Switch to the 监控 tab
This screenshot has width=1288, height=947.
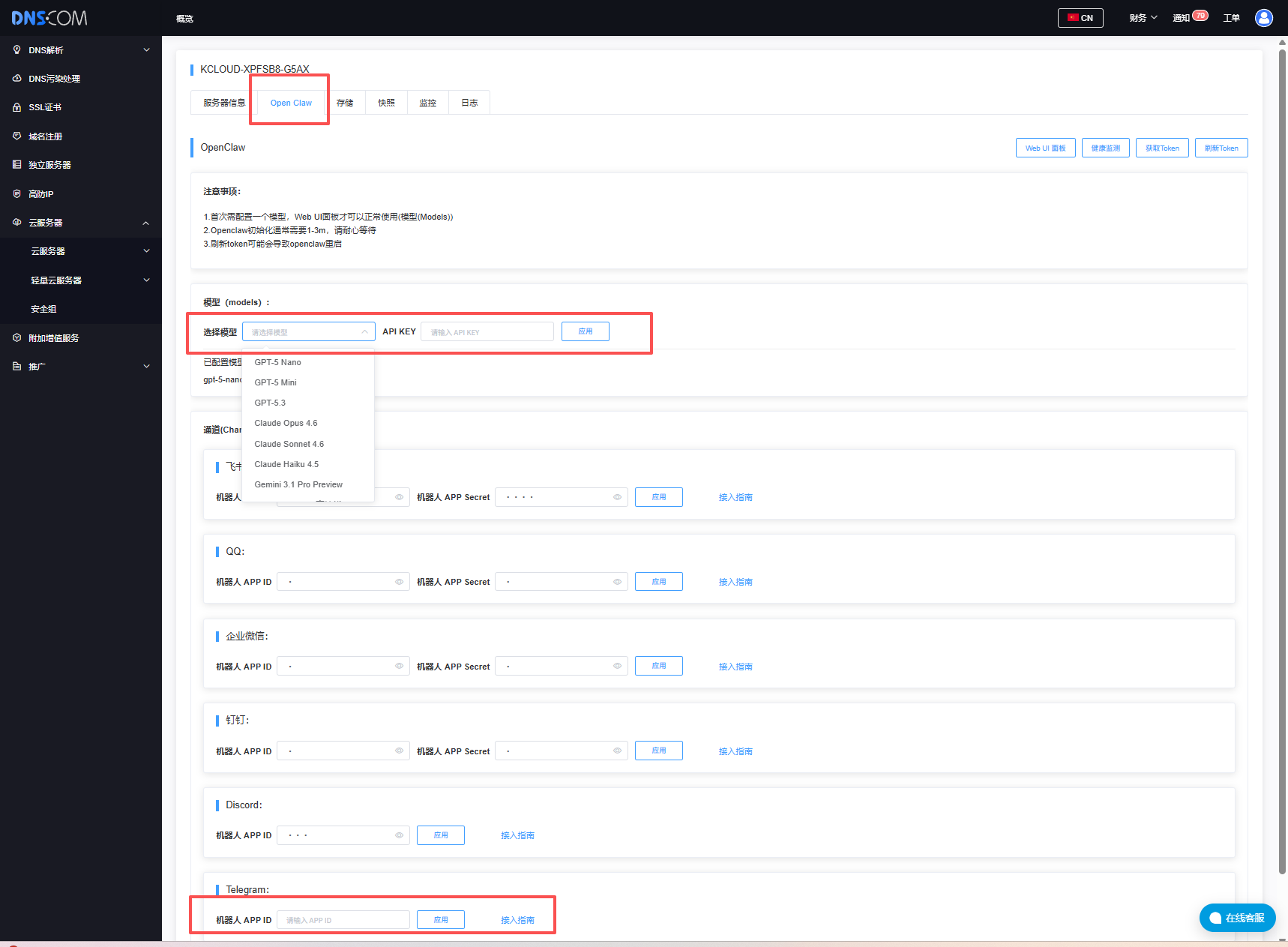427,103
